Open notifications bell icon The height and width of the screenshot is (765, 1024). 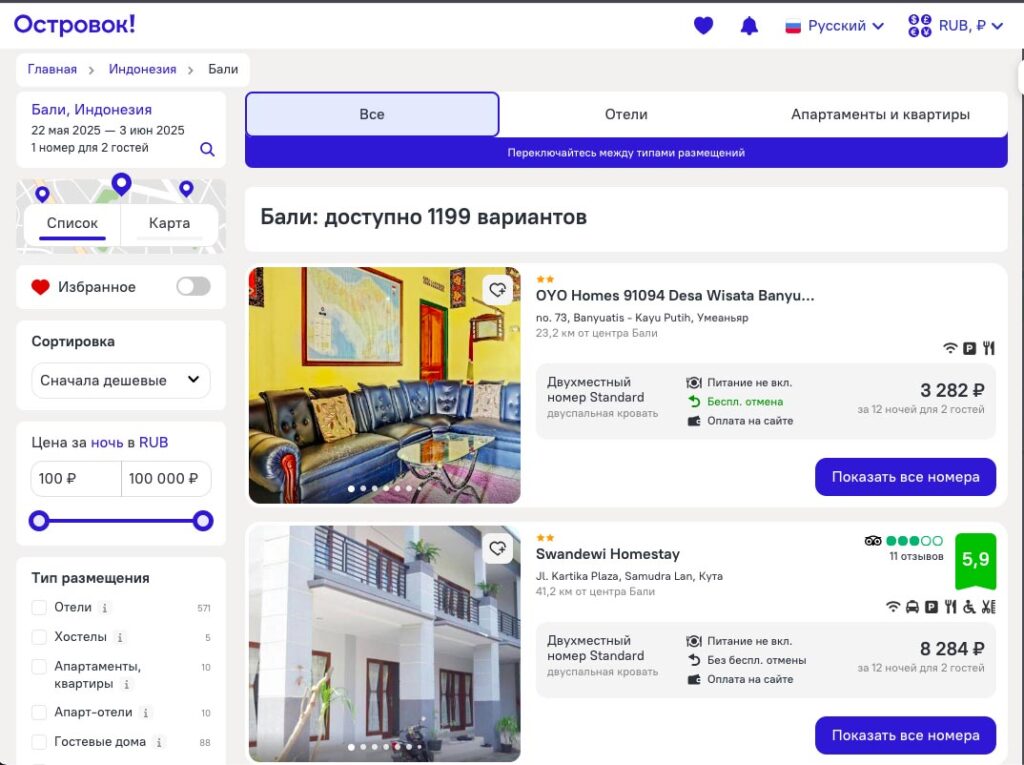[749, 25]
